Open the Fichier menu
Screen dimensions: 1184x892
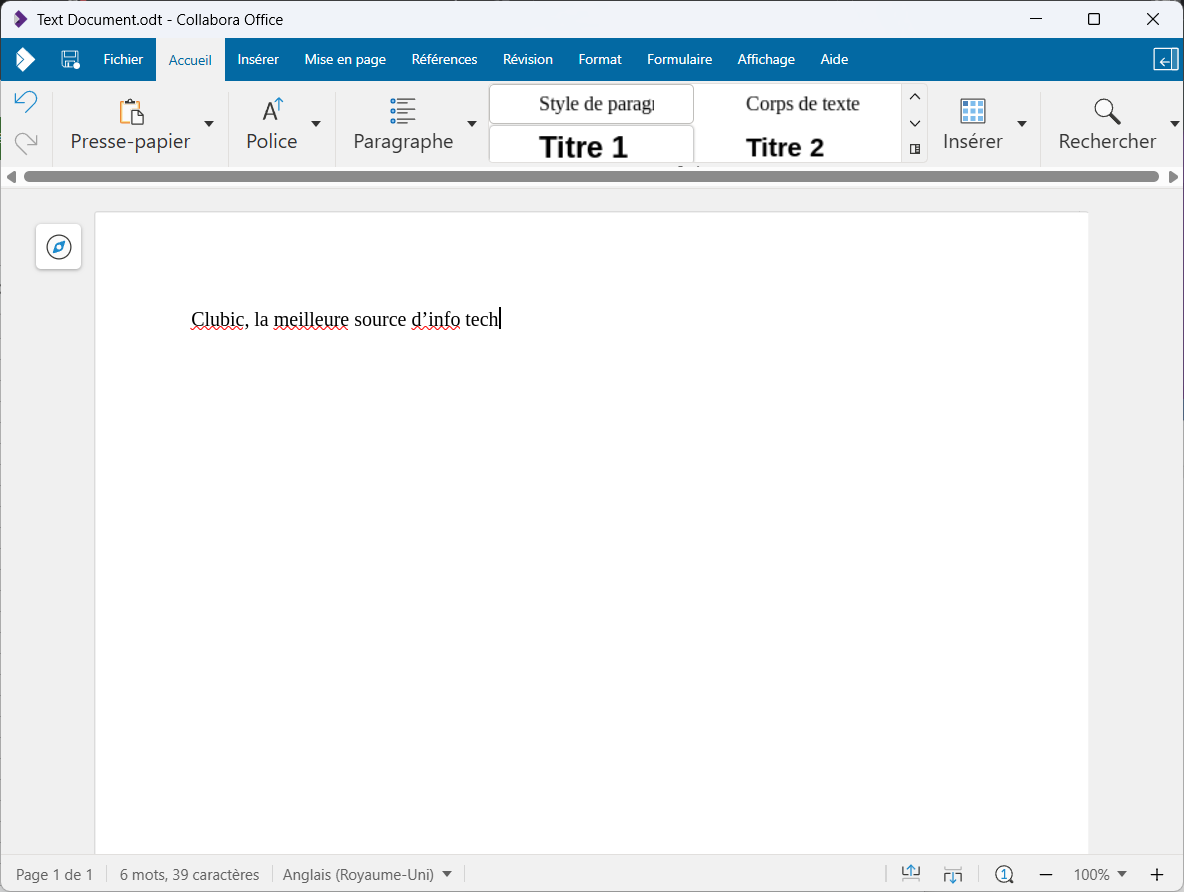(x=122, y=59)
